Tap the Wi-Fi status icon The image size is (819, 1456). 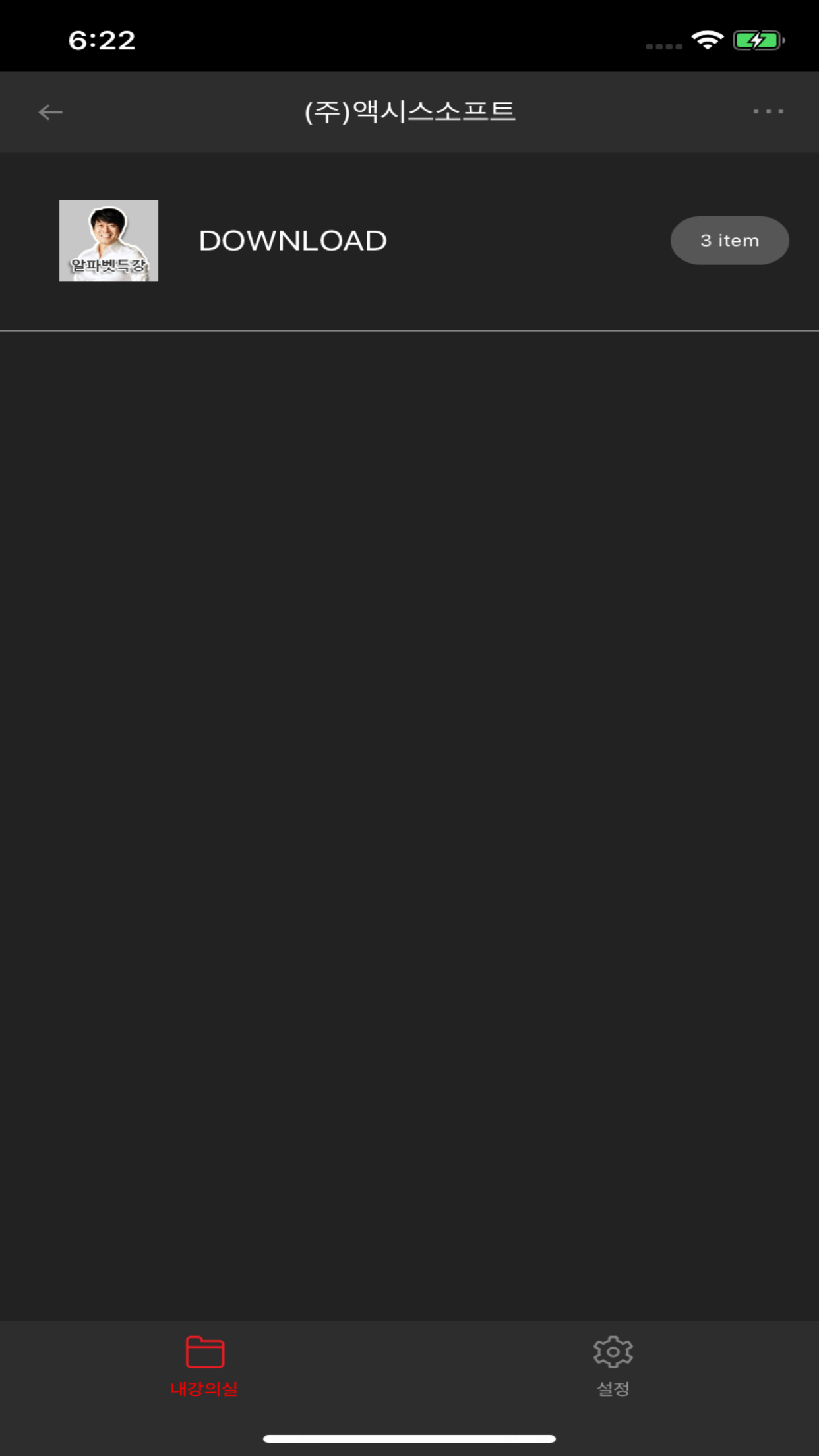point(708,40)
